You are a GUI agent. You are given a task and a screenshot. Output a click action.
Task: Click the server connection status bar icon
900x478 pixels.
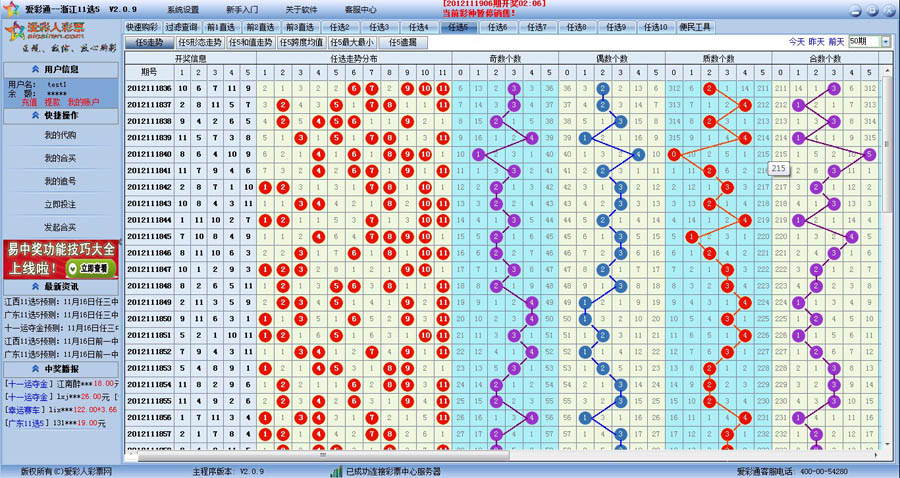336,472
